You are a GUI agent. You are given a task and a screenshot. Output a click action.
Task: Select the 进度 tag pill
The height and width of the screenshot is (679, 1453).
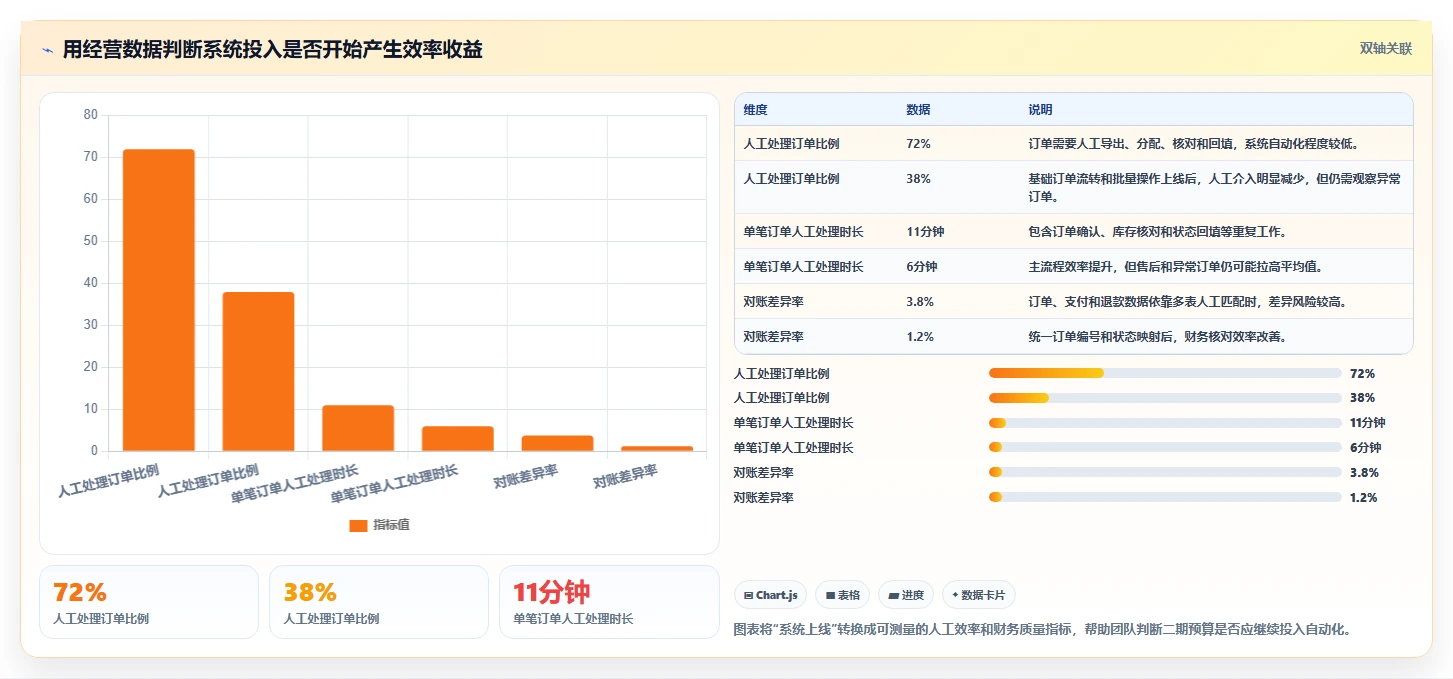(x=905, y=595)
